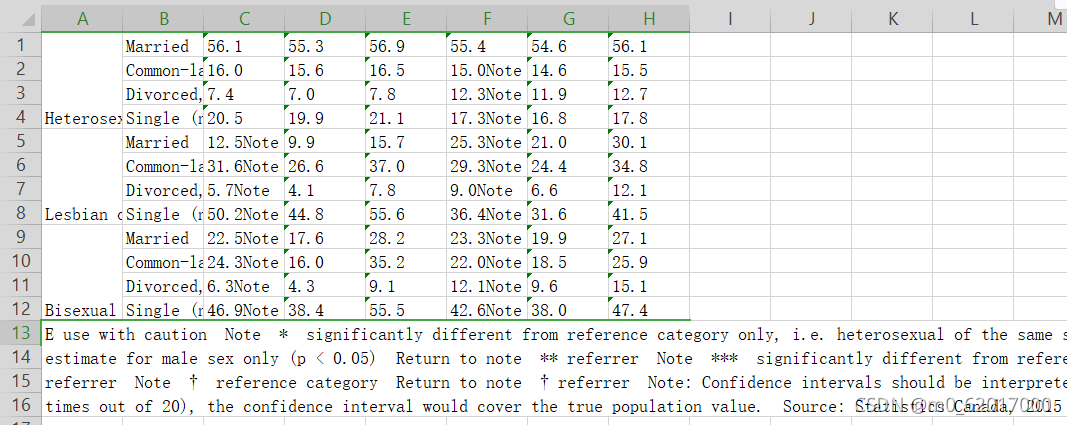
Task: Select row 16 header
Action: 20,405
